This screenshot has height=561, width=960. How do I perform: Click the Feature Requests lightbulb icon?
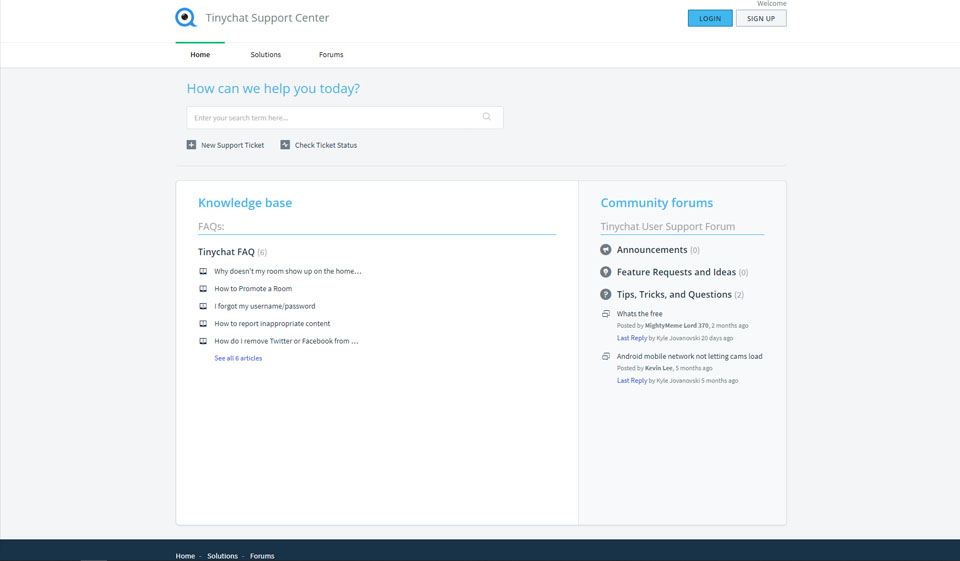click(x=606, y=272)
